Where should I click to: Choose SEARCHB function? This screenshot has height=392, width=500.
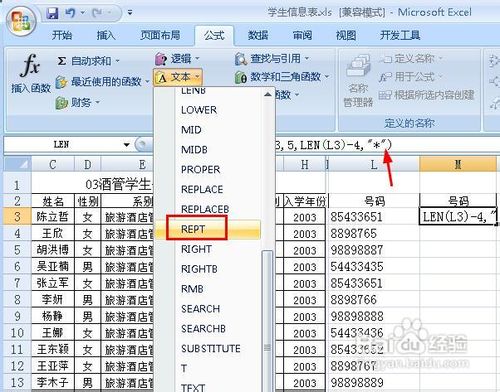pos(203,329)
